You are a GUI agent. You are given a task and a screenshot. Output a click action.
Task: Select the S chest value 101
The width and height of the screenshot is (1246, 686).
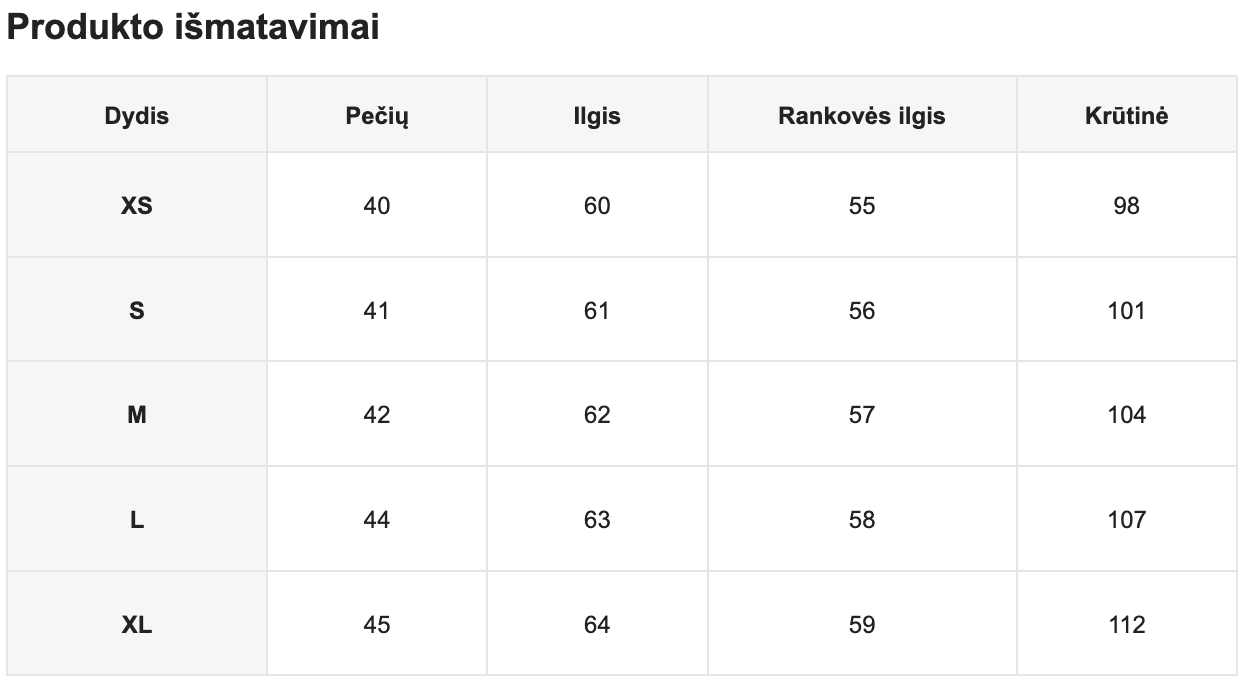tap(1126, 311)
